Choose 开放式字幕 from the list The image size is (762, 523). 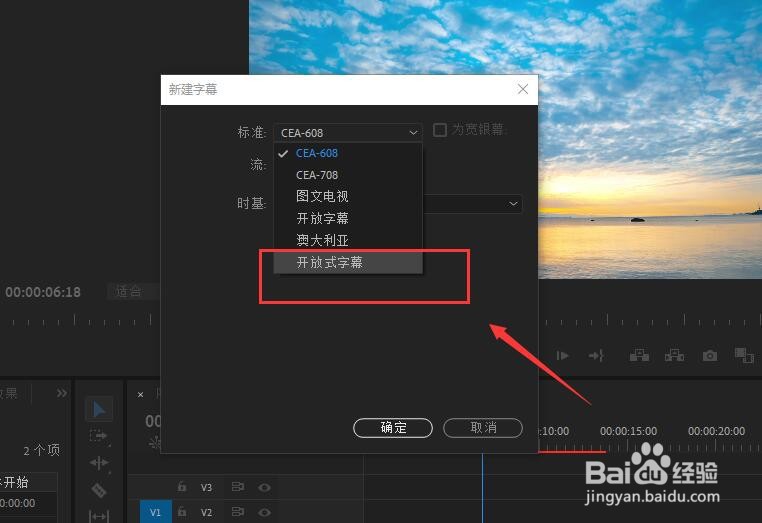[x=348, y=262]
